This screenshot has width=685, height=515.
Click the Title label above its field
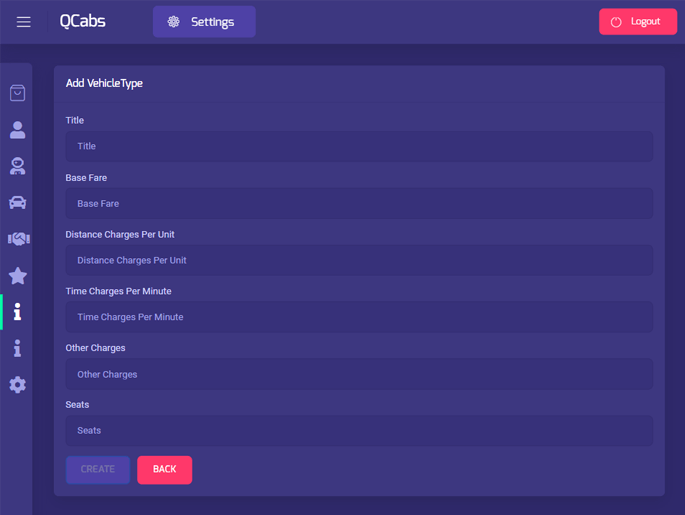[75, 120]
